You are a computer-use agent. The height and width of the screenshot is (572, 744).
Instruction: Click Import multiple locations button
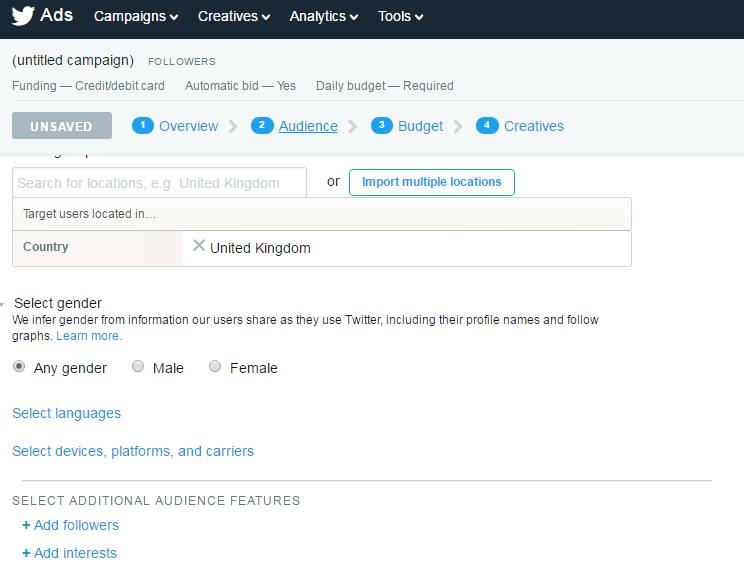pyautogui.click(x=432, y=182)
